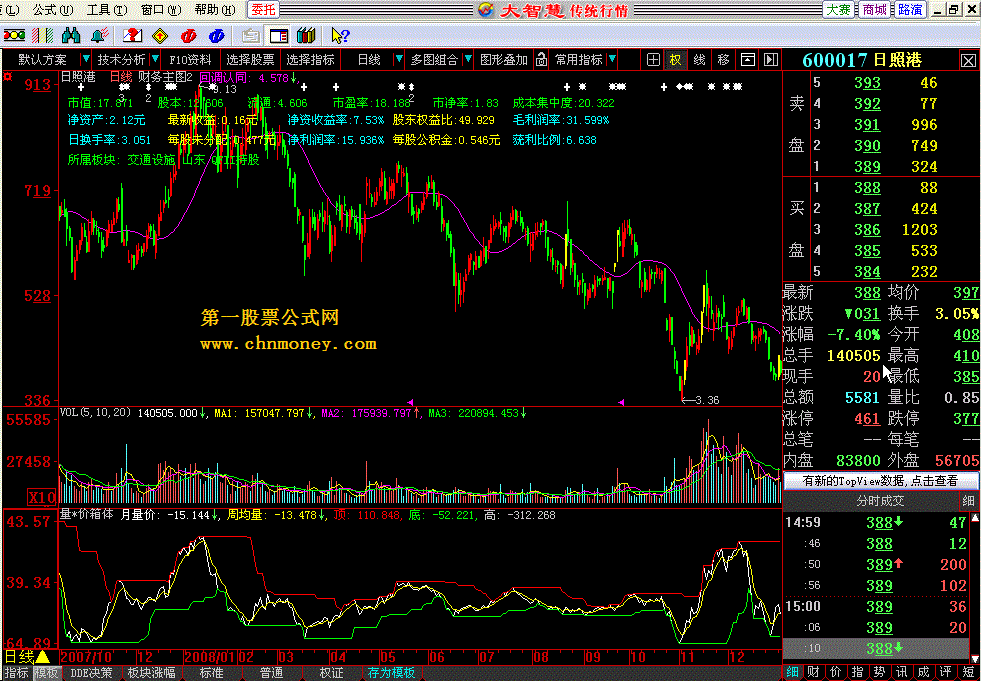Click the 商城 button in title bar
The width and height of the screenshot is (981, 681).
pos(875,10)
